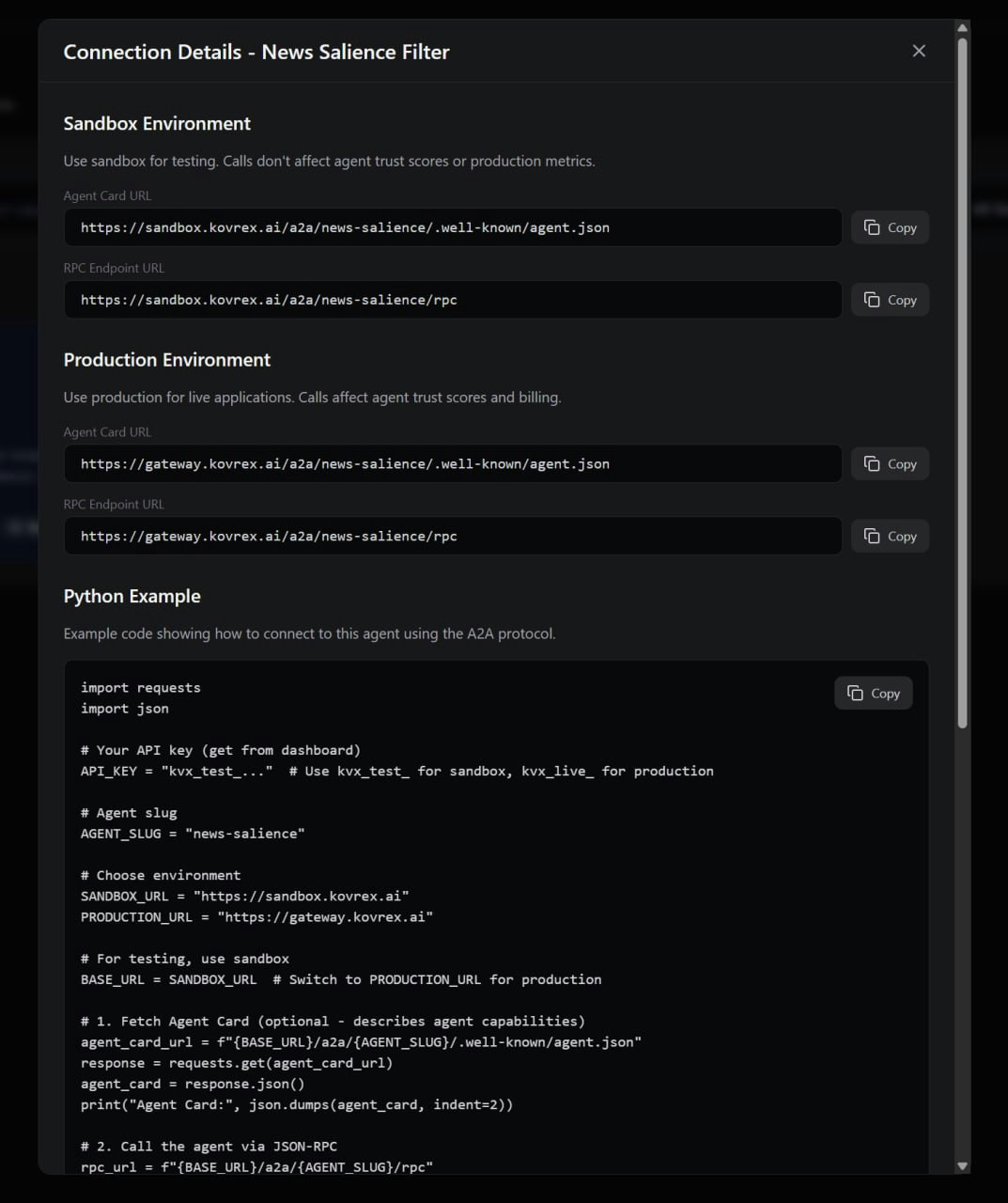Copy the production RPC Endpoint URL
1008x1203 pixels.
tap(889, 536)
